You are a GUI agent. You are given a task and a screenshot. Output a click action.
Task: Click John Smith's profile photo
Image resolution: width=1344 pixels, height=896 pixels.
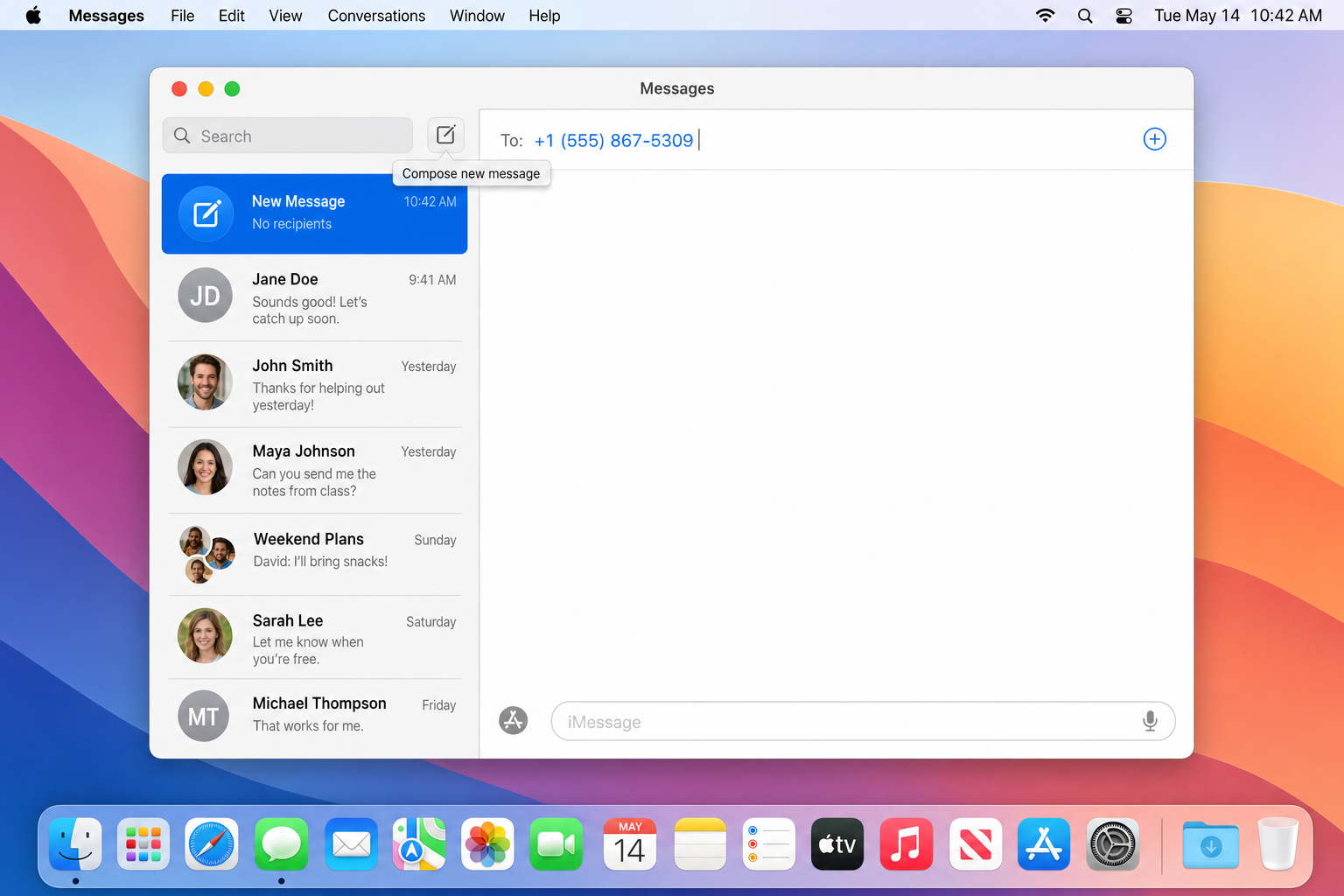[x=205, y=381]
